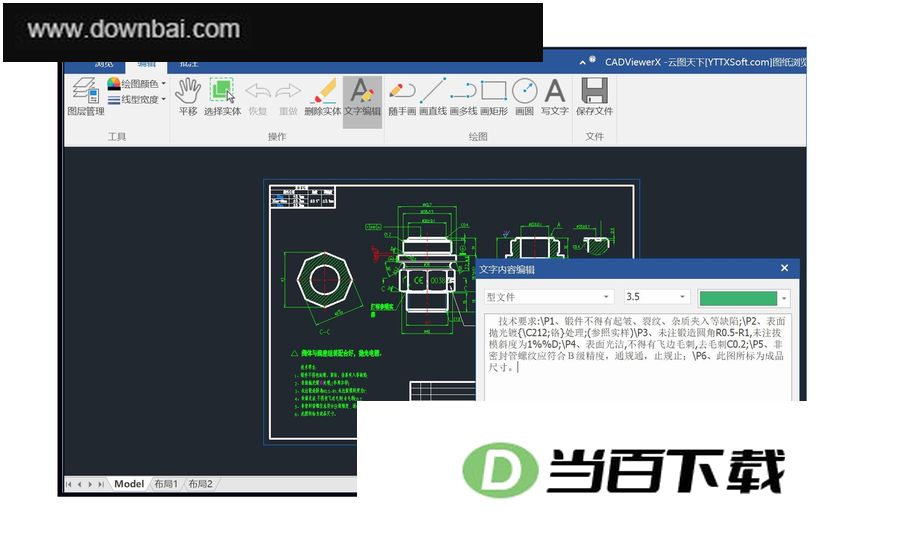Switch to the 布局1 layout tab
Screen dimensions: 900x538
click(166, 484)
